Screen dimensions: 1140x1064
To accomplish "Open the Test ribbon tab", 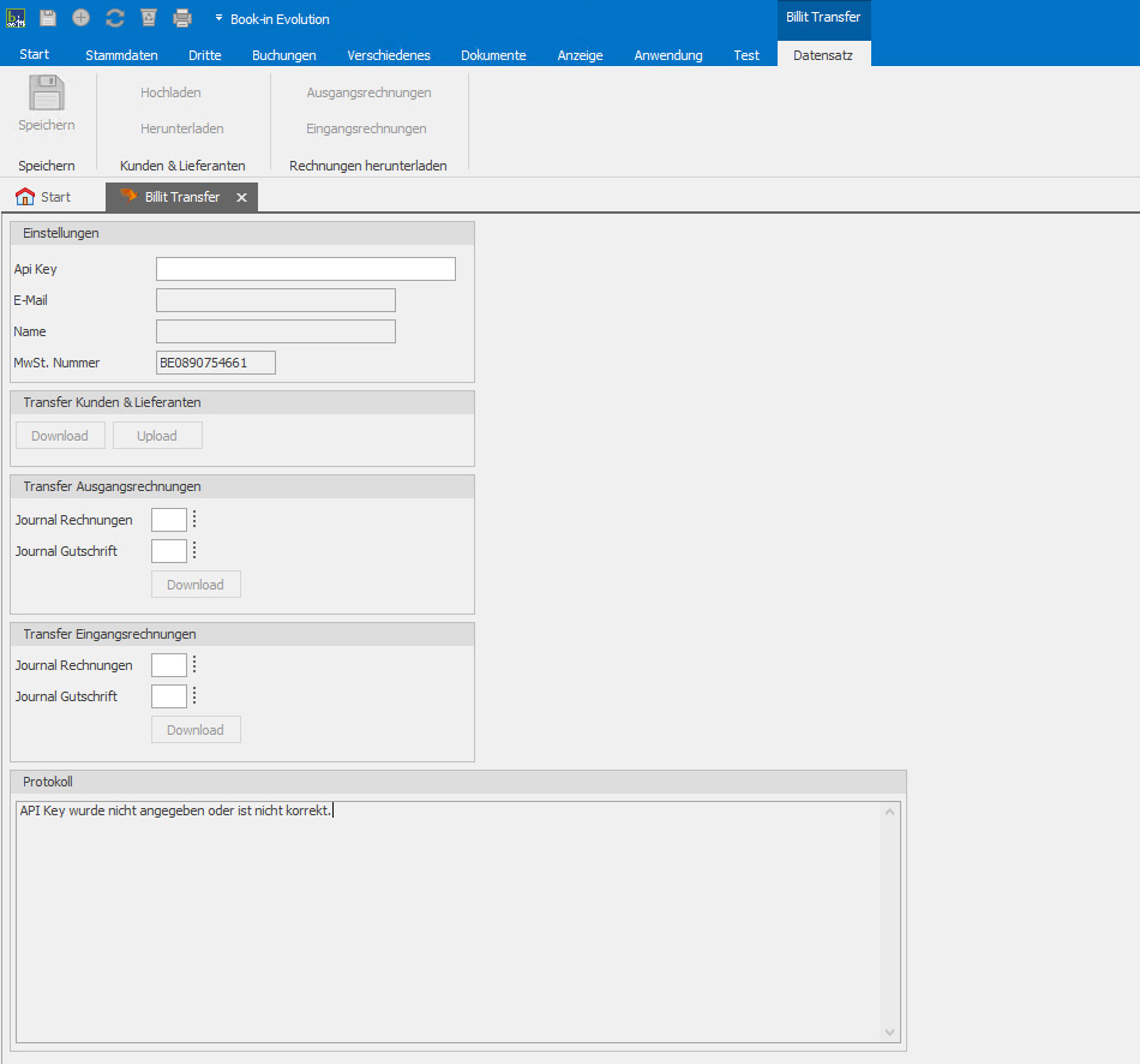I will (746, 55).
